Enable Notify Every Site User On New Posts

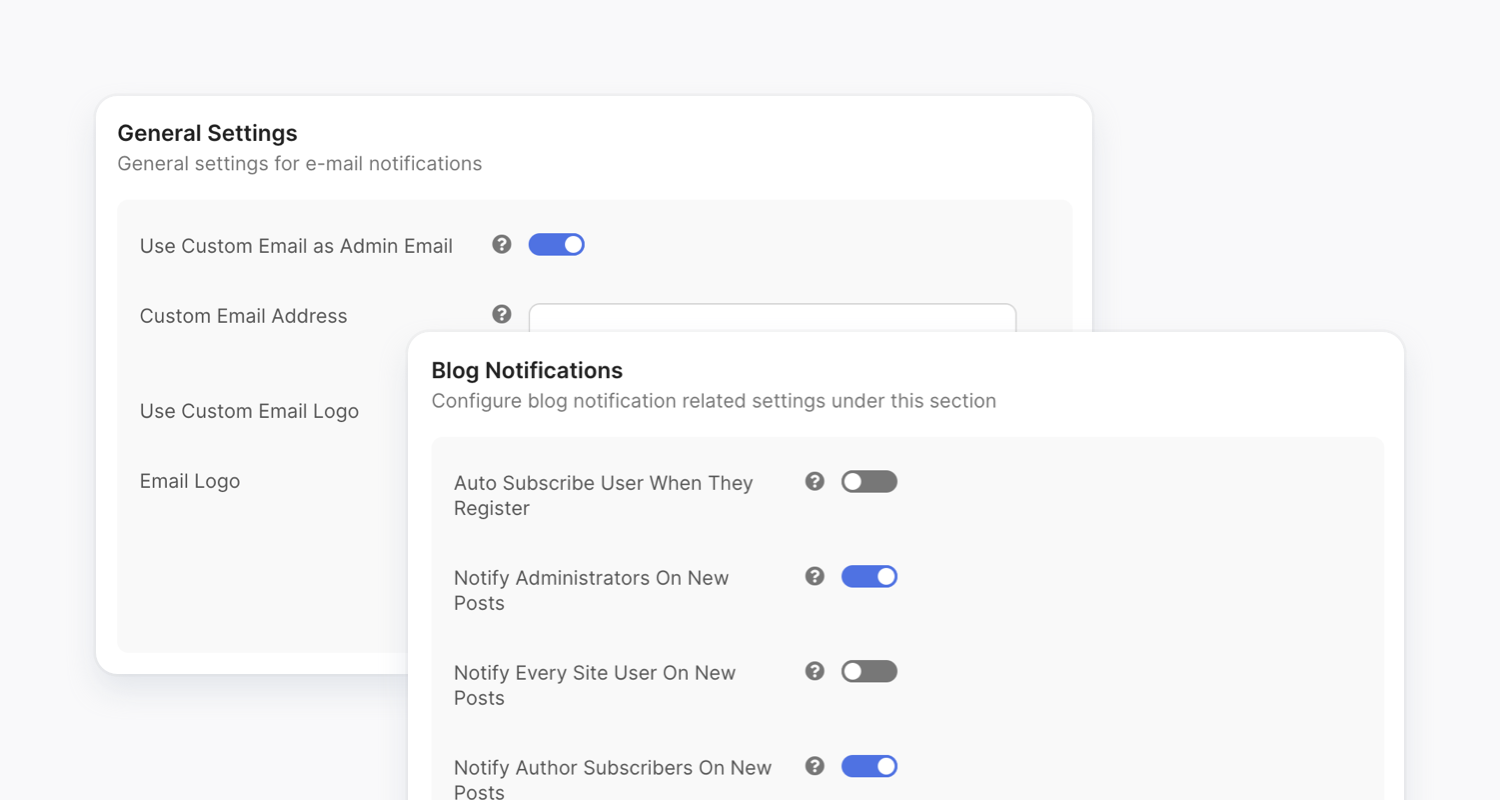click(x=869, y=671)
